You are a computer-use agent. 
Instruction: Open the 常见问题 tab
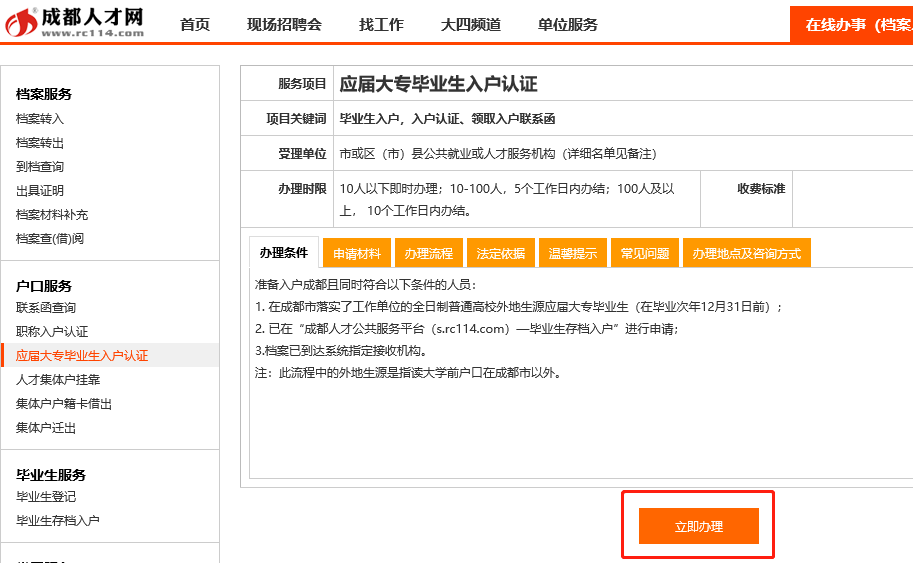645,254
